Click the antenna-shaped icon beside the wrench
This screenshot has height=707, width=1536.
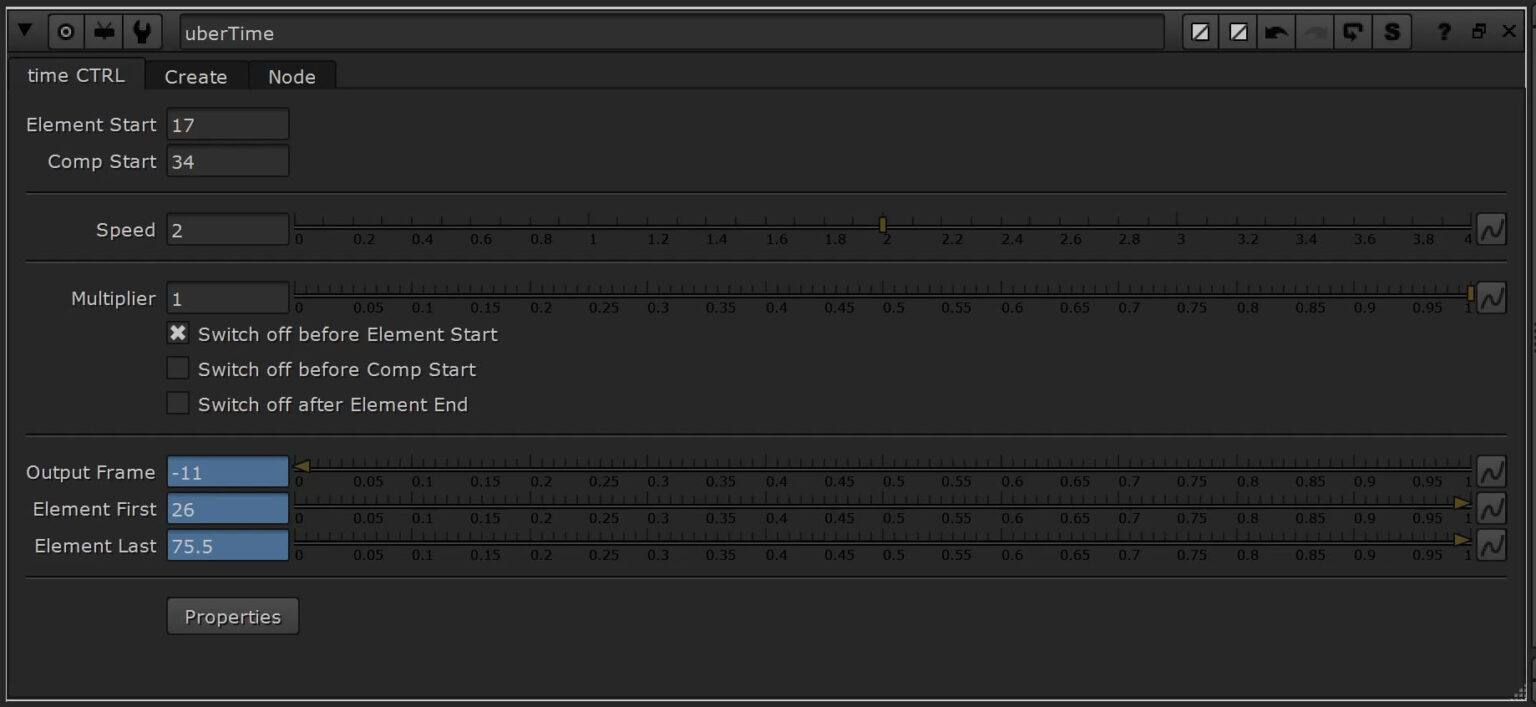coord(104,32)
